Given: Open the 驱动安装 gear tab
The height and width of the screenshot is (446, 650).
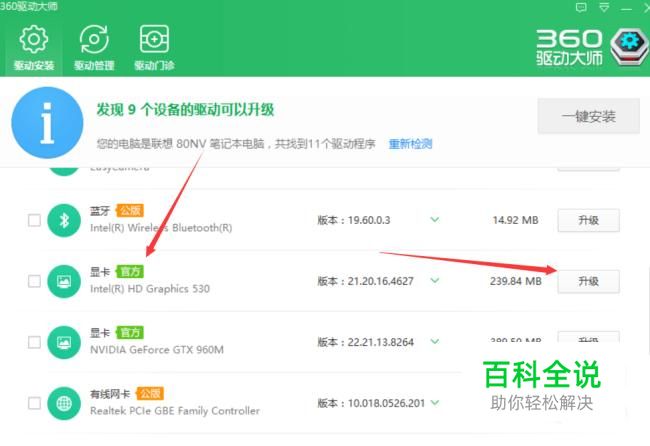Looking at the screenshot, I should (34, 48).
